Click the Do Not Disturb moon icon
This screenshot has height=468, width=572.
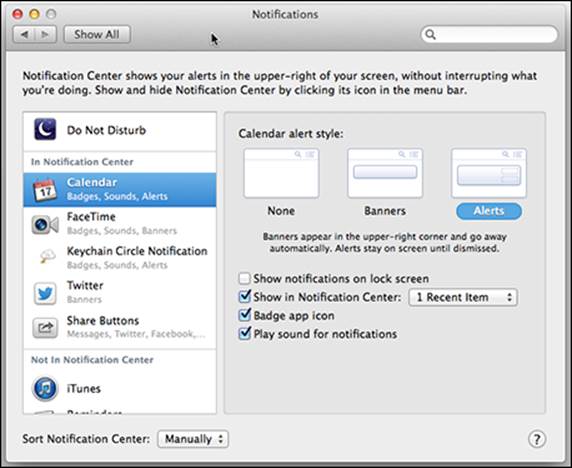pyautogui.click(x=45, y=129)
